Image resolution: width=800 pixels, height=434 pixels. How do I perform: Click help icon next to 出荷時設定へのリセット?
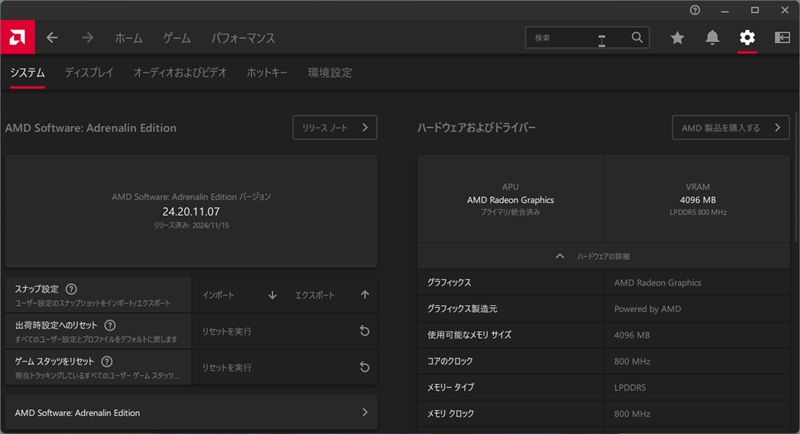point(110,325)
